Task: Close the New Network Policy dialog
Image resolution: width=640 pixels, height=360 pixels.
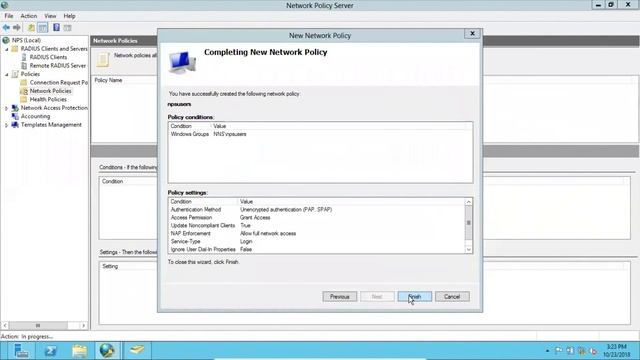Action: pos(472,33)
